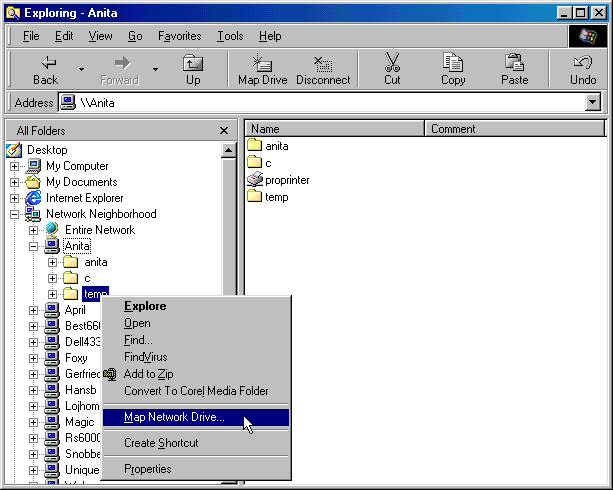Screen dimensions: 613x490
Task: Click the Map Drive toolbar icon
Action: click(262, 63)
